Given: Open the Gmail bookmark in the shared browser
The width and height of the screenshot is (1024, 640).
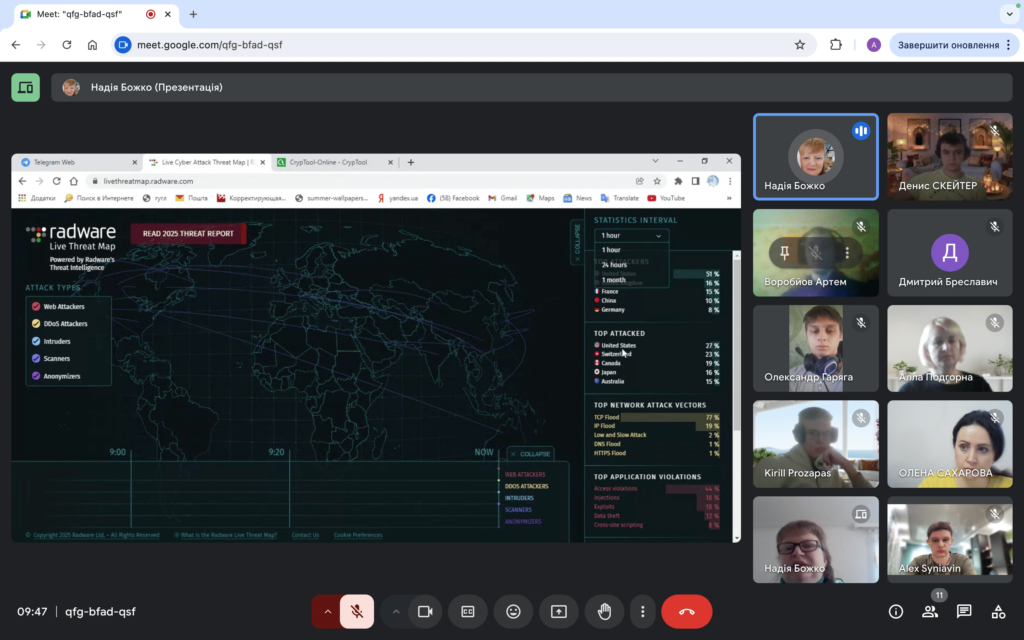Looking at the screenshot, I should 502,198.
